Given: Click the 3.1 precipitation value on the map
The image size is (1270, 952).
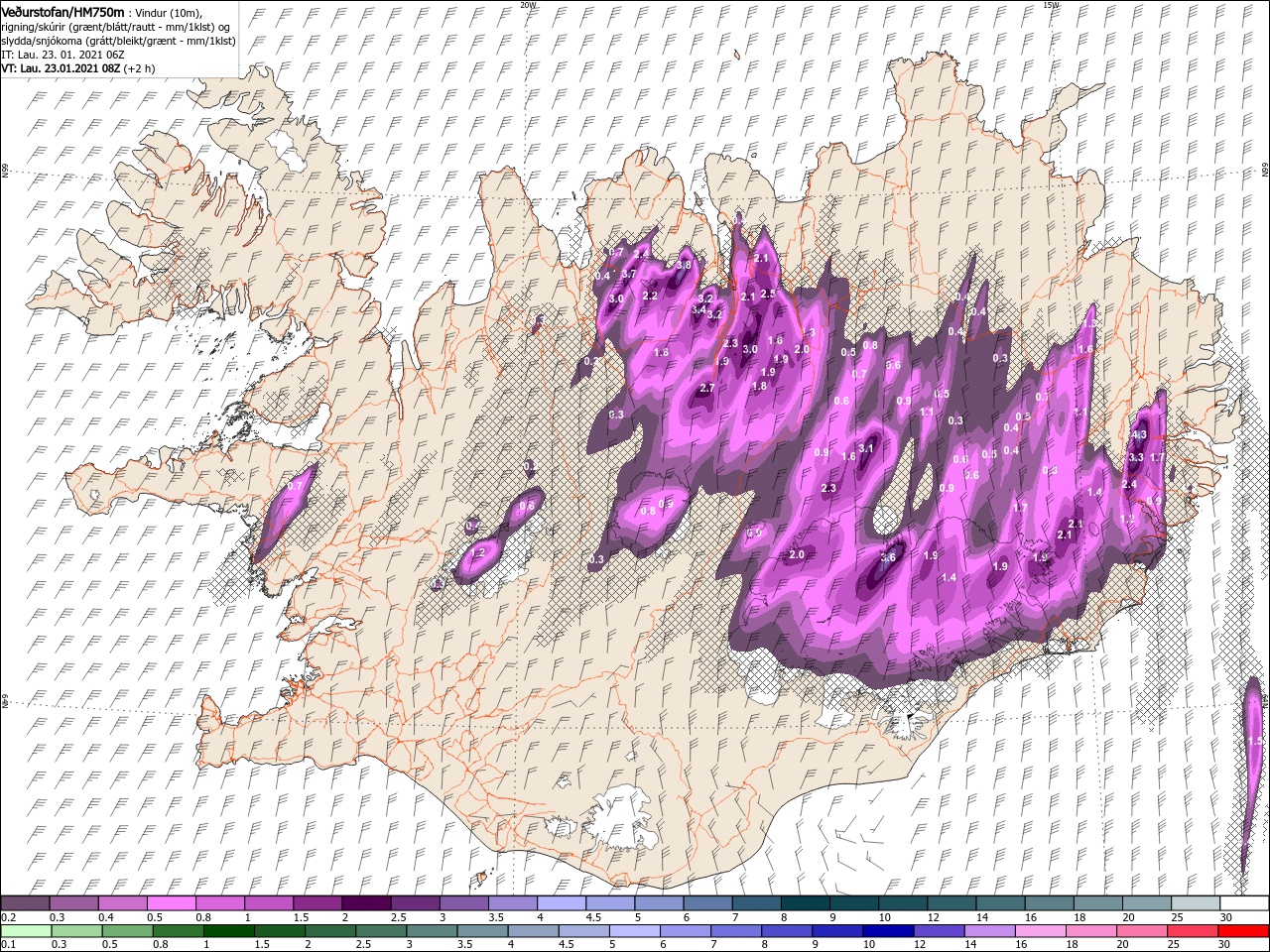Looking at the screenshot, I should [866, 448].
